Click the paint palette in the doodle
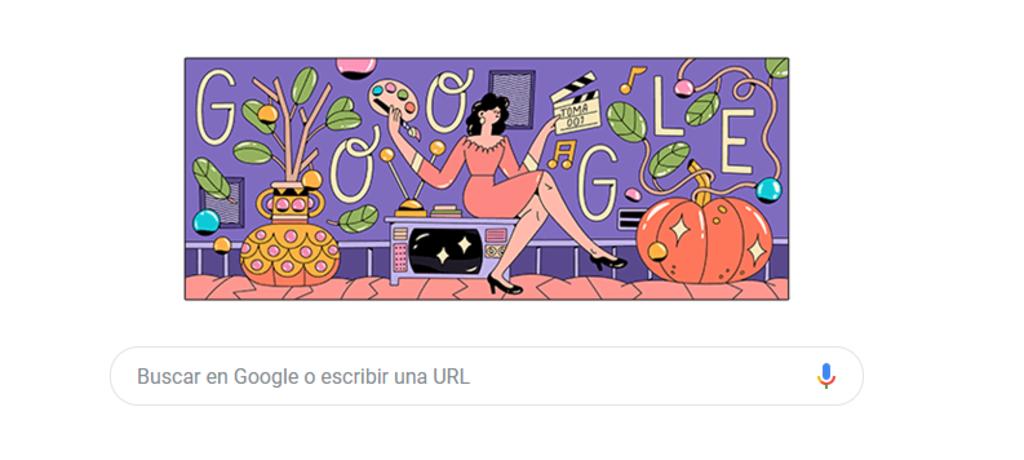The width and height of the screenshot is (1024, 460). click(x=393, y=103)
